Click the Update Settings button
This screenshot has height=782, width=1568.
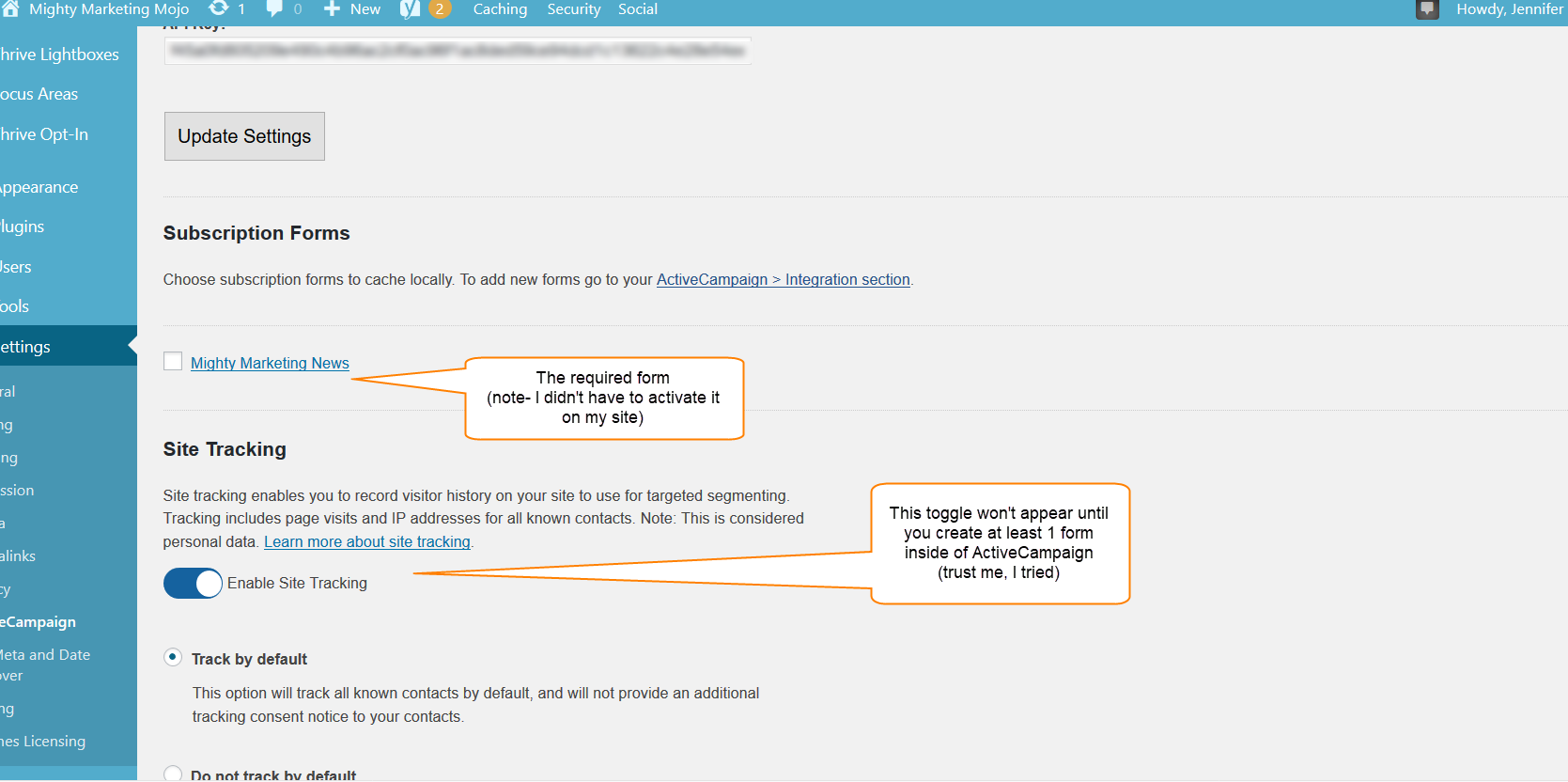(x=244, y=136)
